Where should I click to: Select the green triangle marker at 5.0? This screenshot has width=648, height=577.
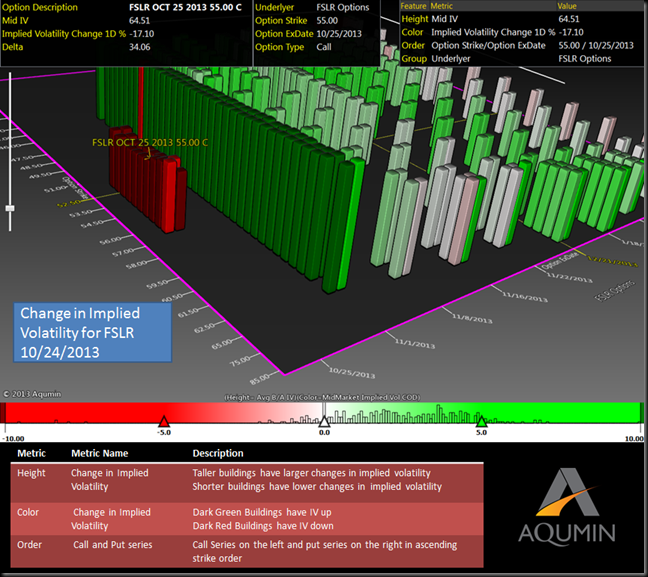click(481, 422)
